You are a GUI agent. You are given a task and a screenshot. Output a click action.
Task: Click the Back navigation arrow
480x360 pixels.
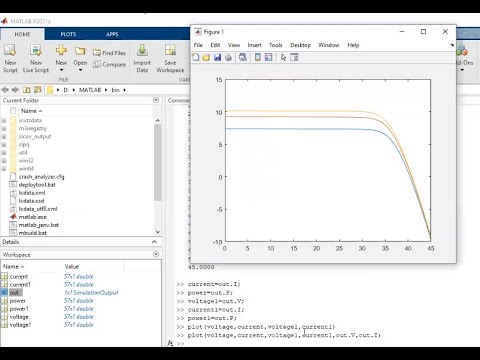5,90
